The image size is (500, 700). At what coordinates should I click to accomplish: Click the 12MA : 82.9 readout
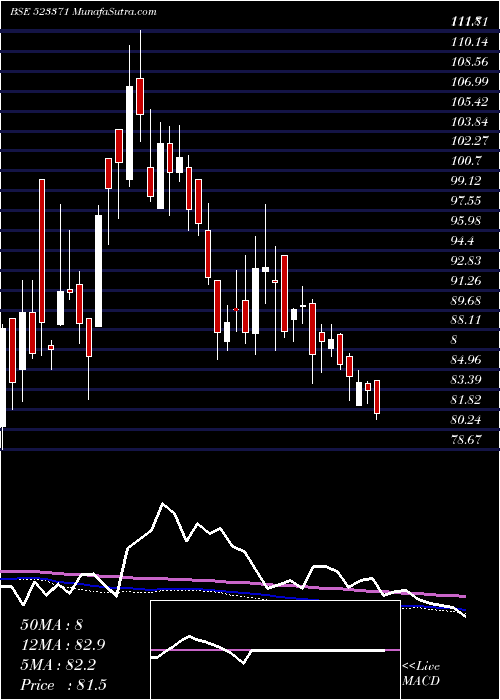62,645
